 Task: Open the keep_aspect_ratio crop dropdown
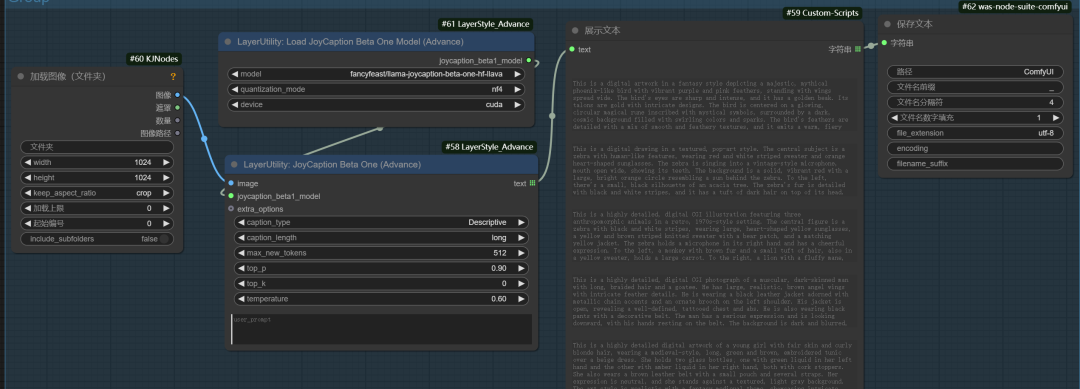[97, 193]
